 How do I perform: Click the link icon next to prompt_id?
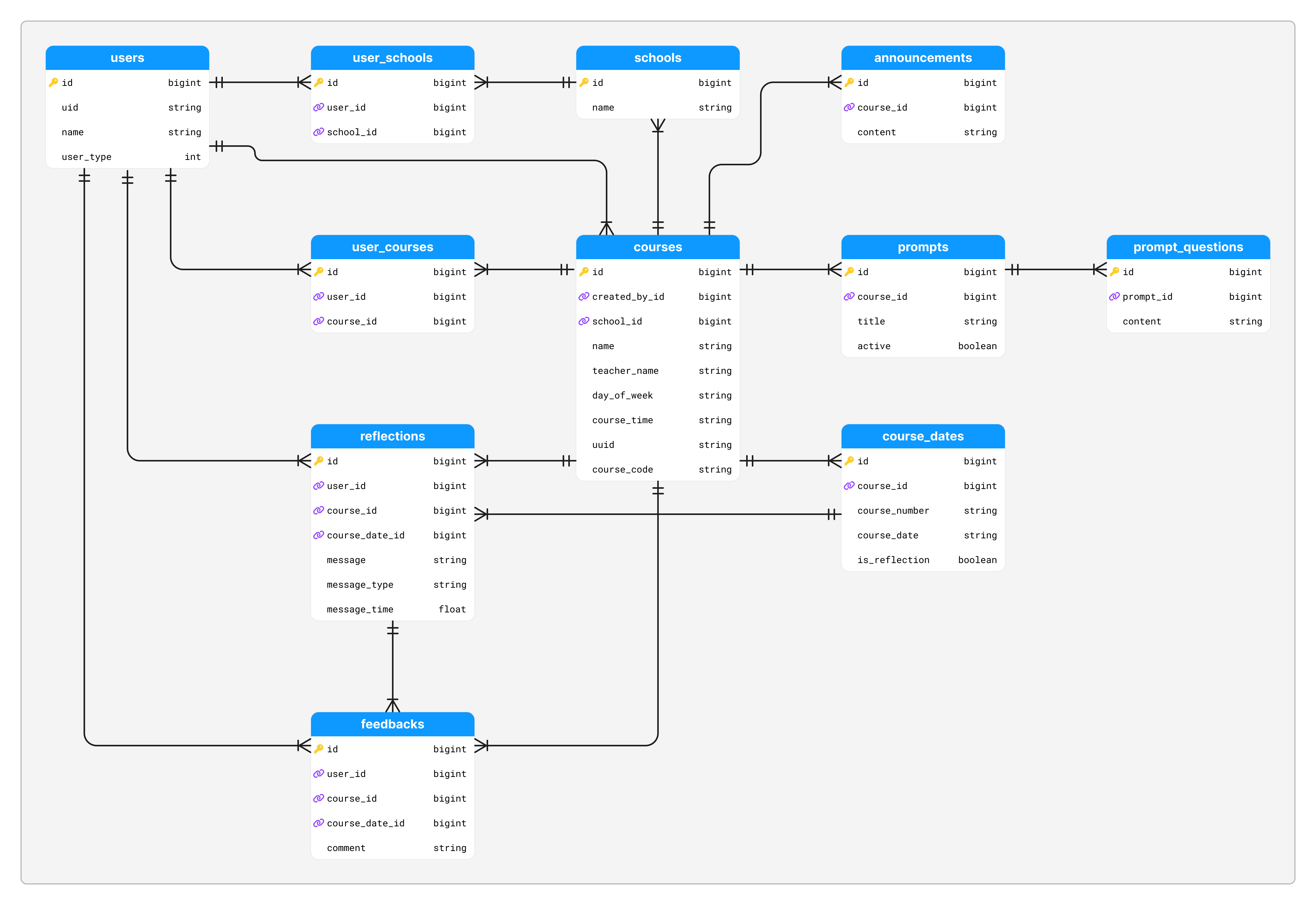[x=1114, y=296]
